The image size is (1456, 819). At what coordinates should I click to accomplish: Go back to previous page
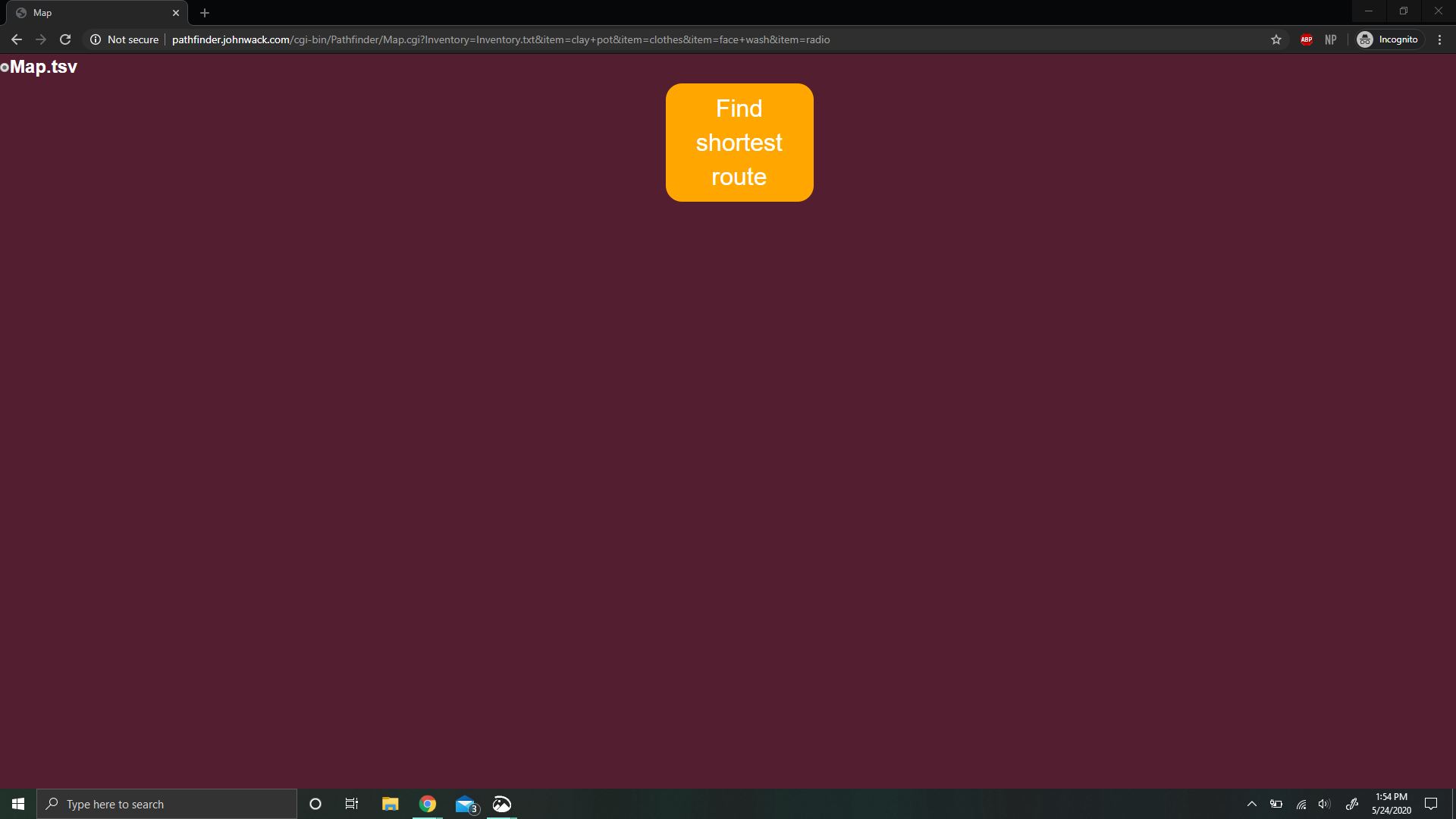[x=17, y=39]
